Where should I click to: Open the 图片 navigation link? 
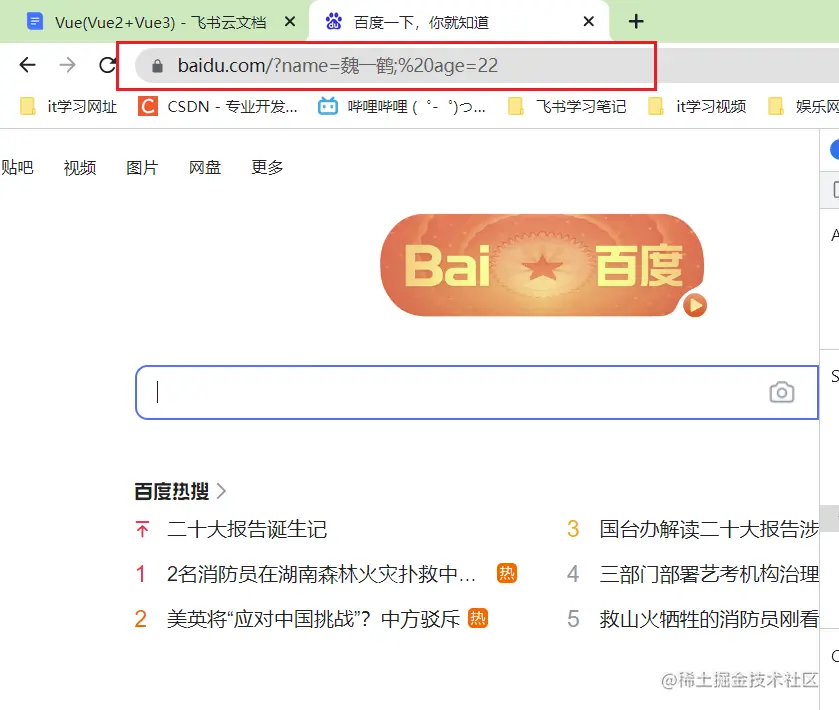pos(142,167)
